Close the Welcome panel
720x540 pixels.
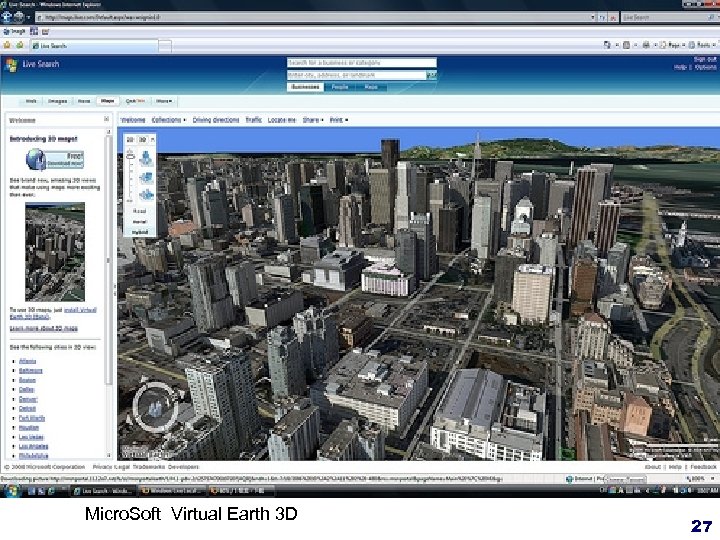point(107,119)
